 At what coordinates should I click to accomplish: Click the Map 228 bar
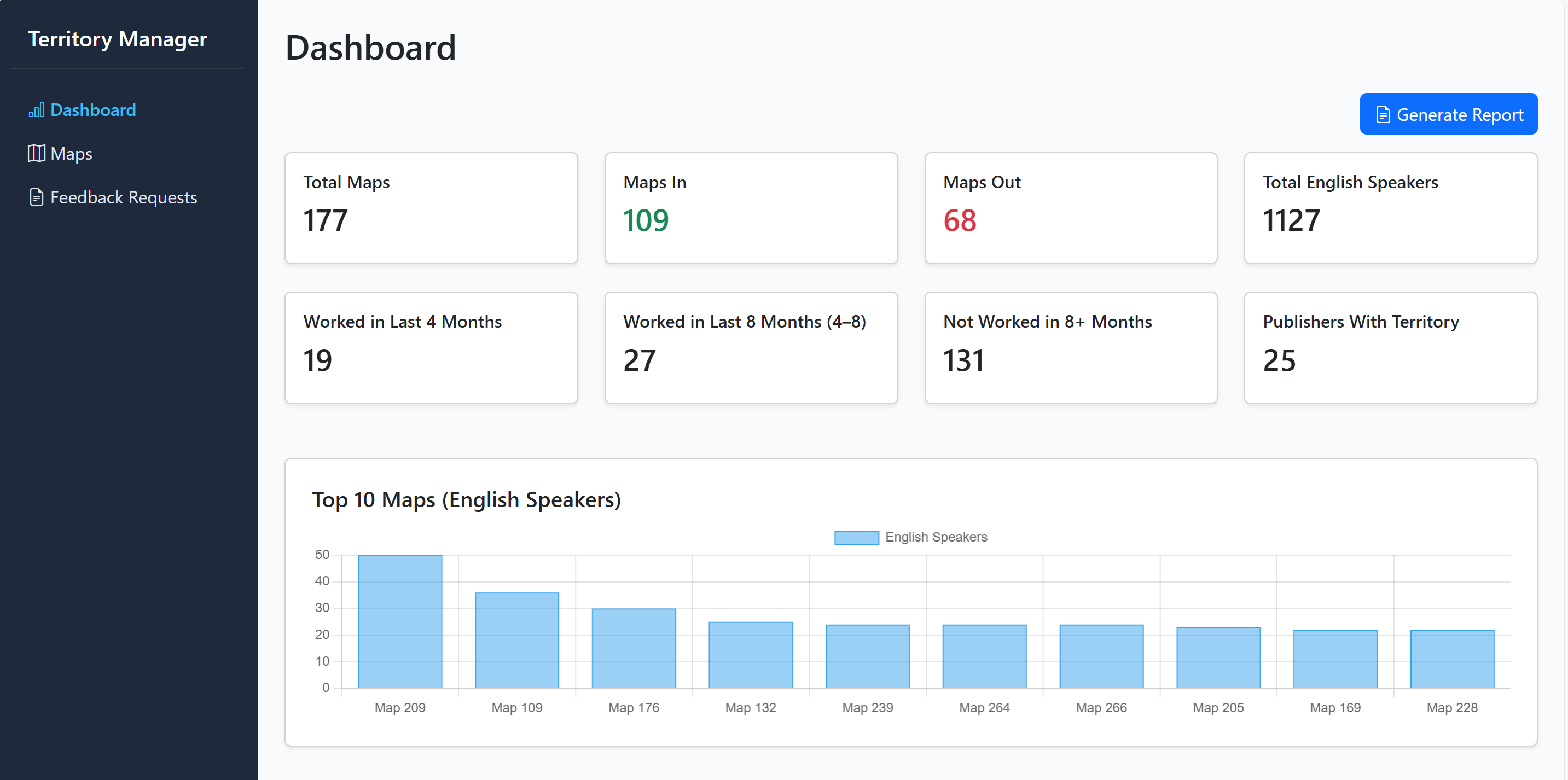(x=1451, y=659)
